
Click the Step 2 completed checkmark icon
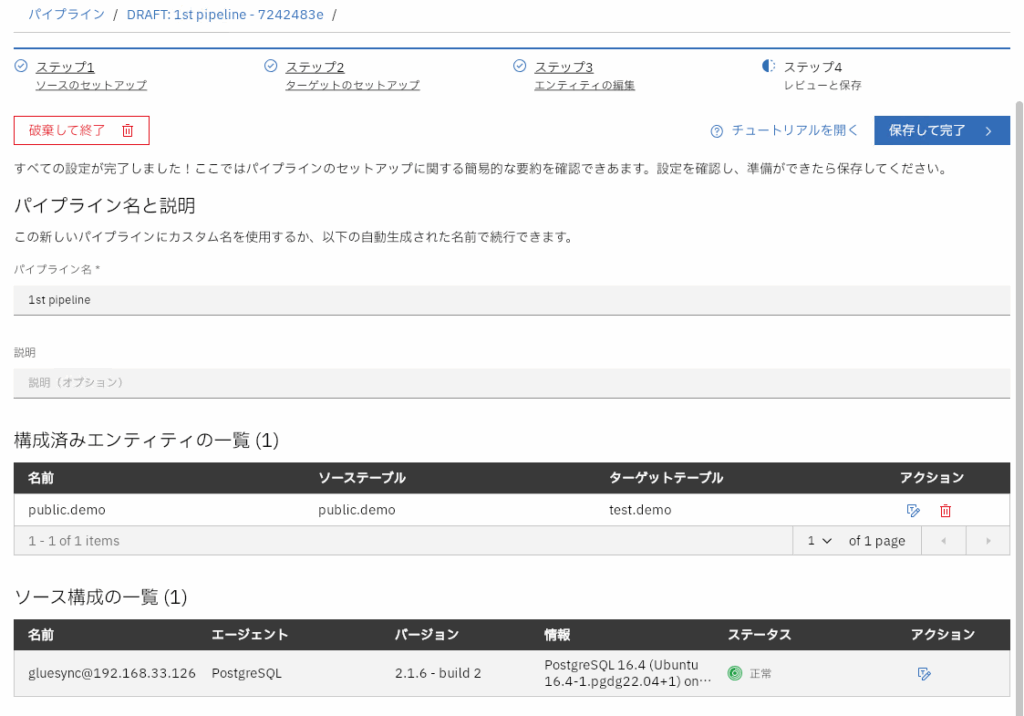270,66
